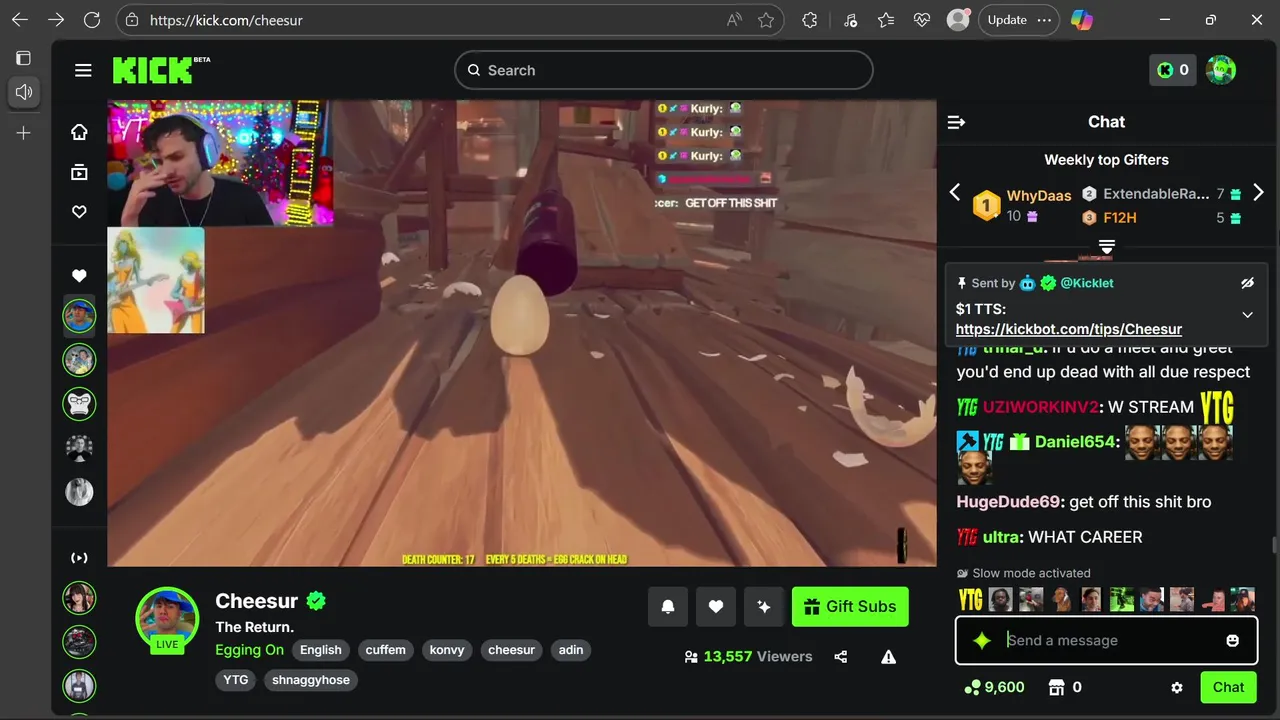This screenshot has height=720, width=1280.
Task: Open chat settings gear
Action: (x=1177, y=688)
